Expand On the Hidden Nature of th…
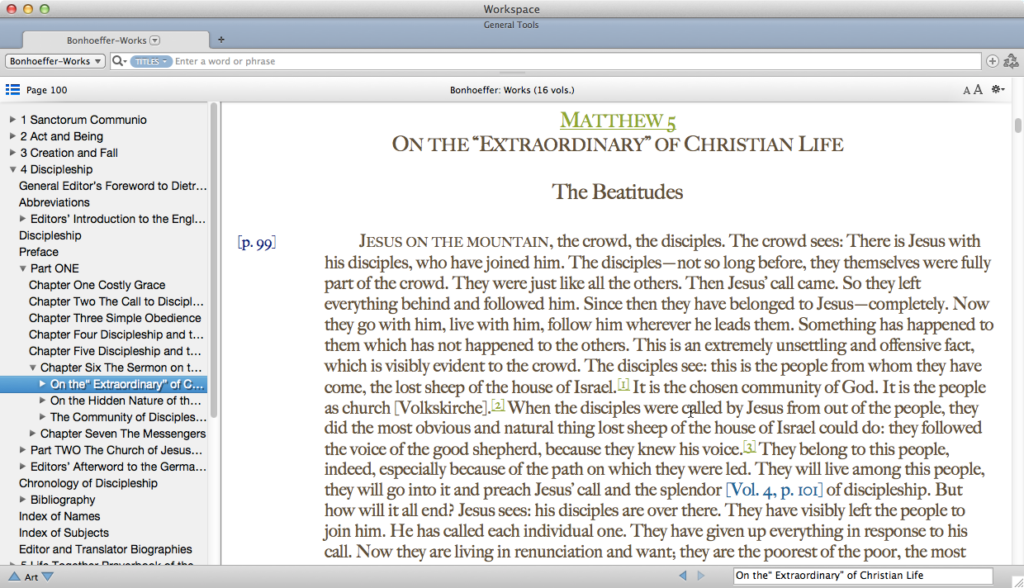Viewport: 1024px width, 588px height. [42, 400]
